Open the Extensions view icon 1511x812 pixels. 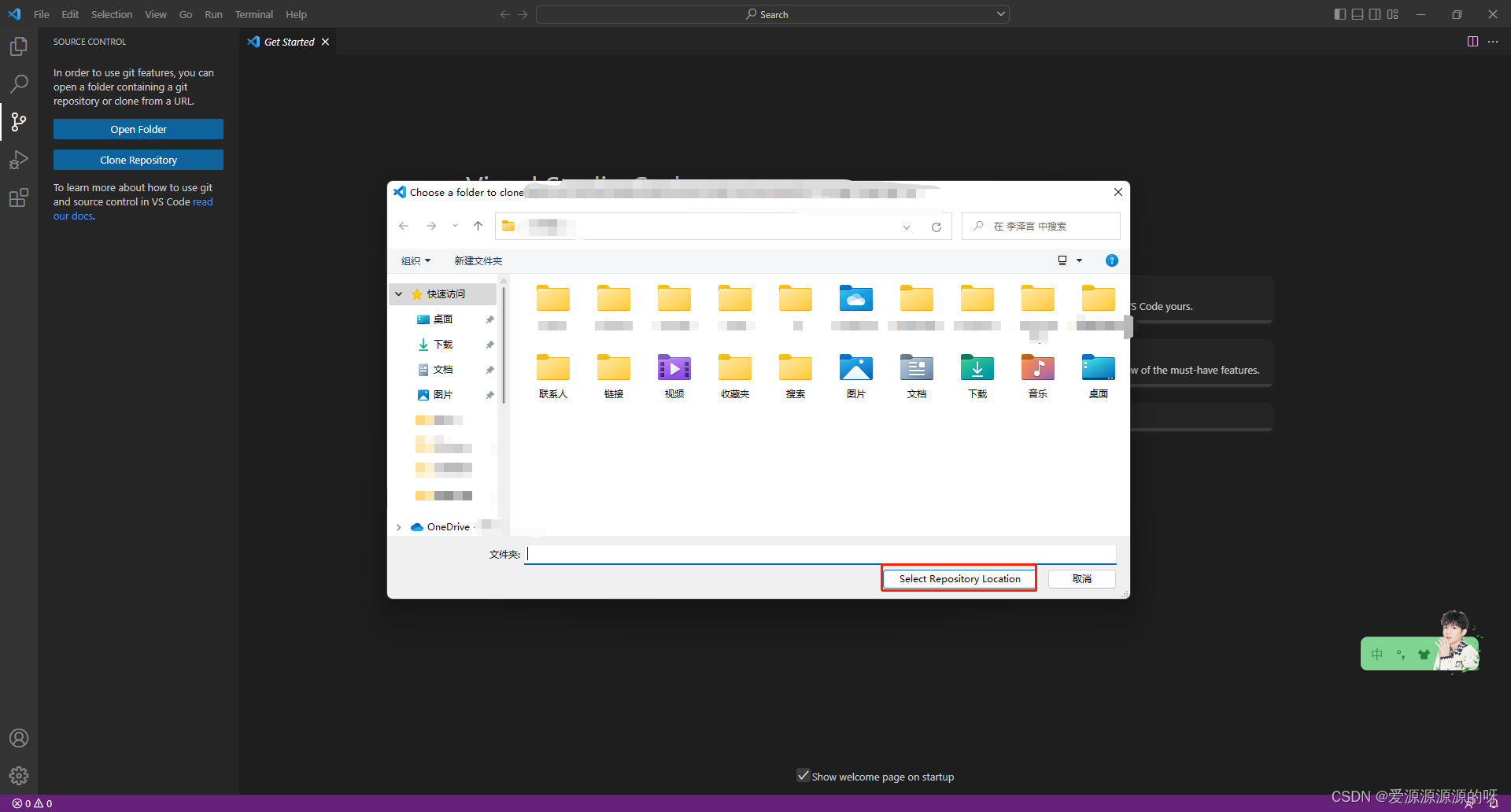point(19,197)
